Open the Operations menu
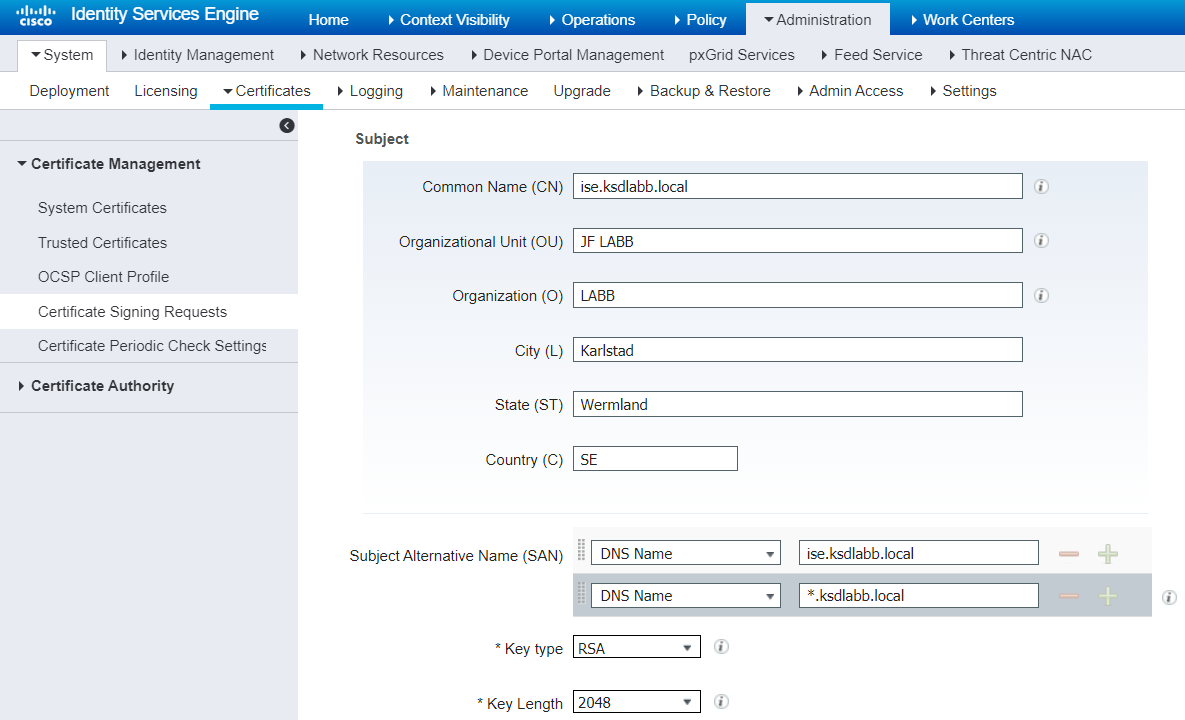This screenshot has height=720, width=1185. pyautogui.click(x=592, y=20)
